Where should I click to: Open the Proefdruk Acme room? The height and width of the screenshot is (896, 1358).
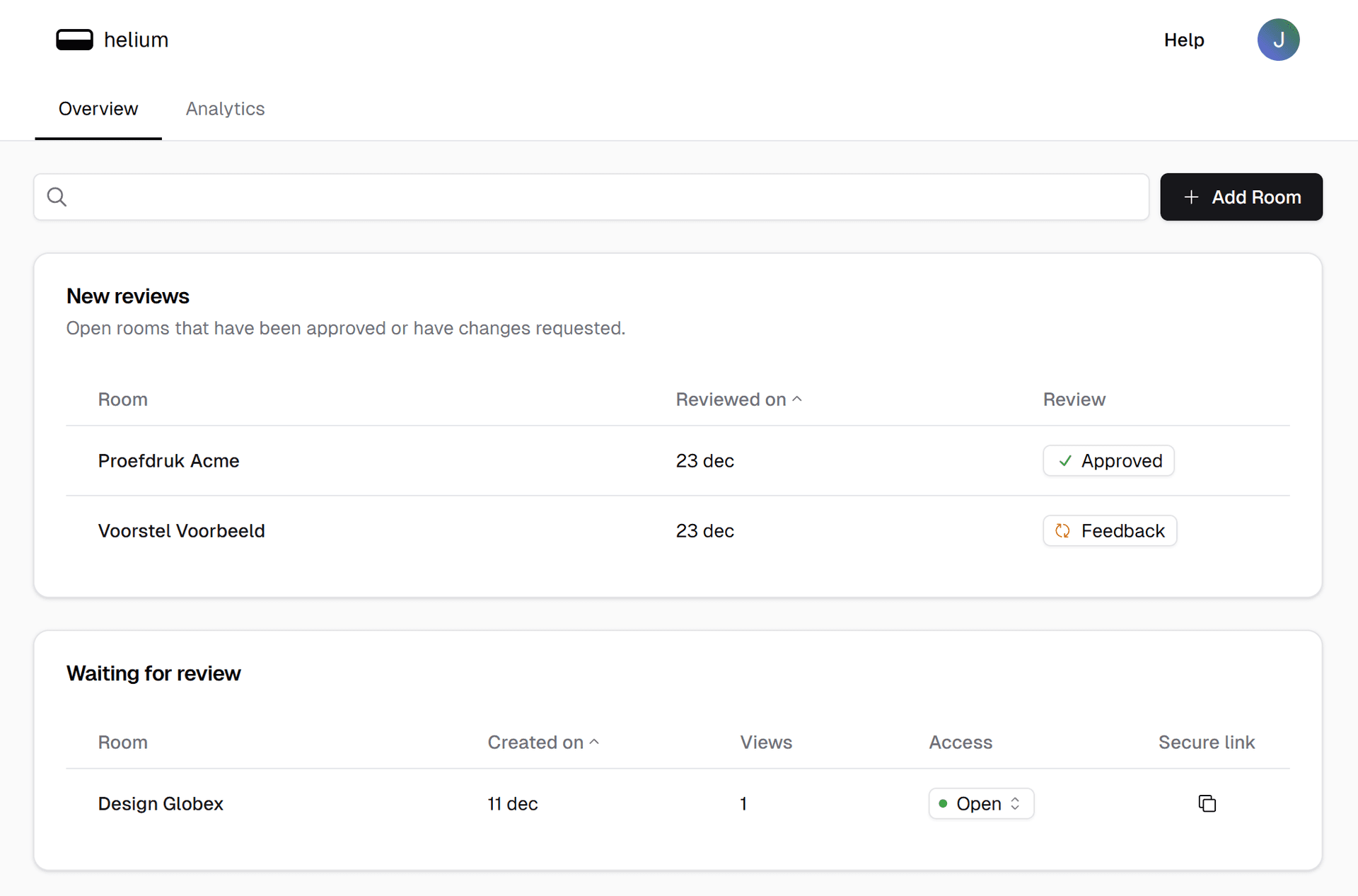pos(168,460)
